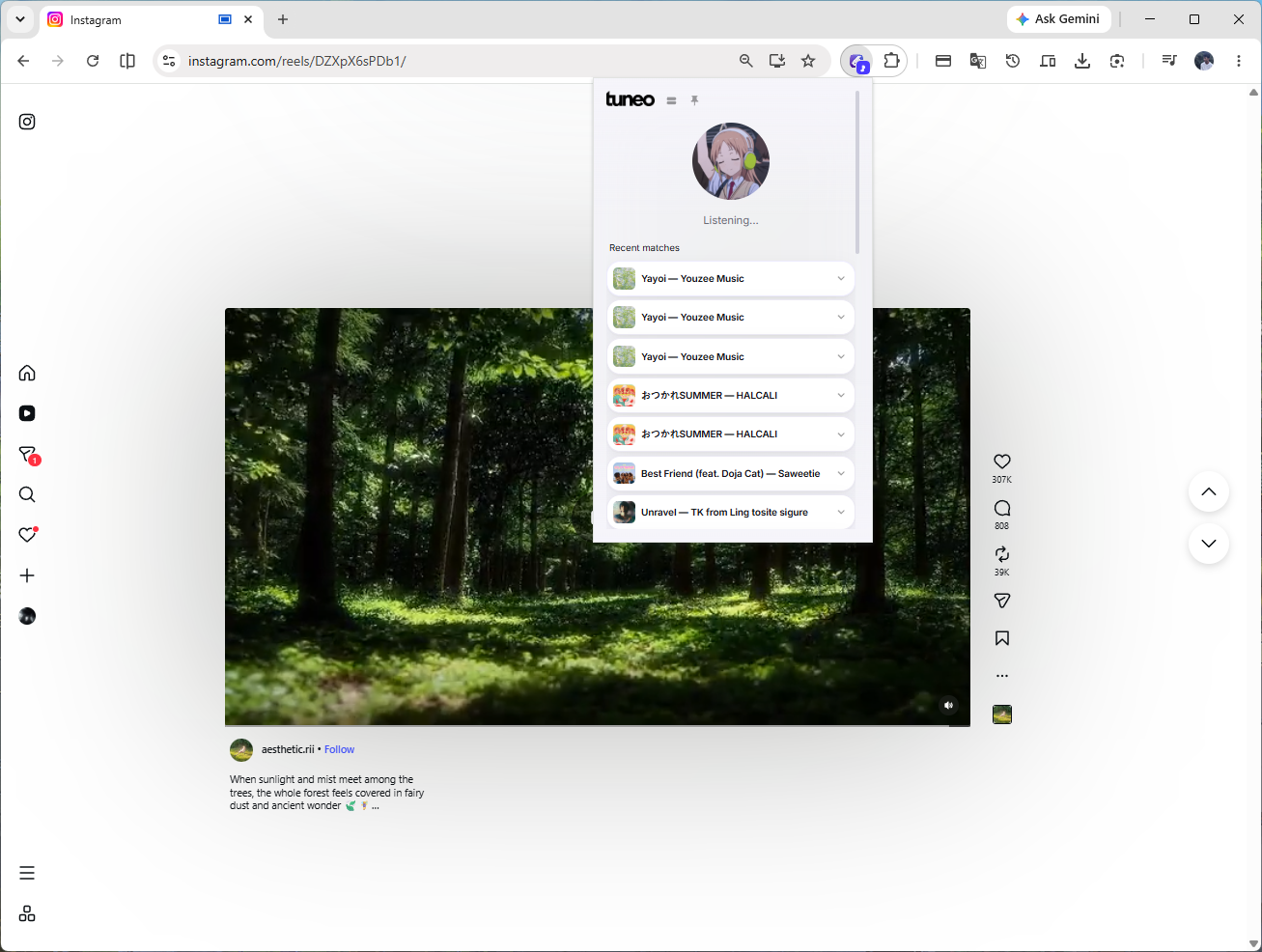The width and height of the screenshot is (1262, 952).
Task: Open the screenshot capture toolbar icon
Action: click(x=1117, y=61)
